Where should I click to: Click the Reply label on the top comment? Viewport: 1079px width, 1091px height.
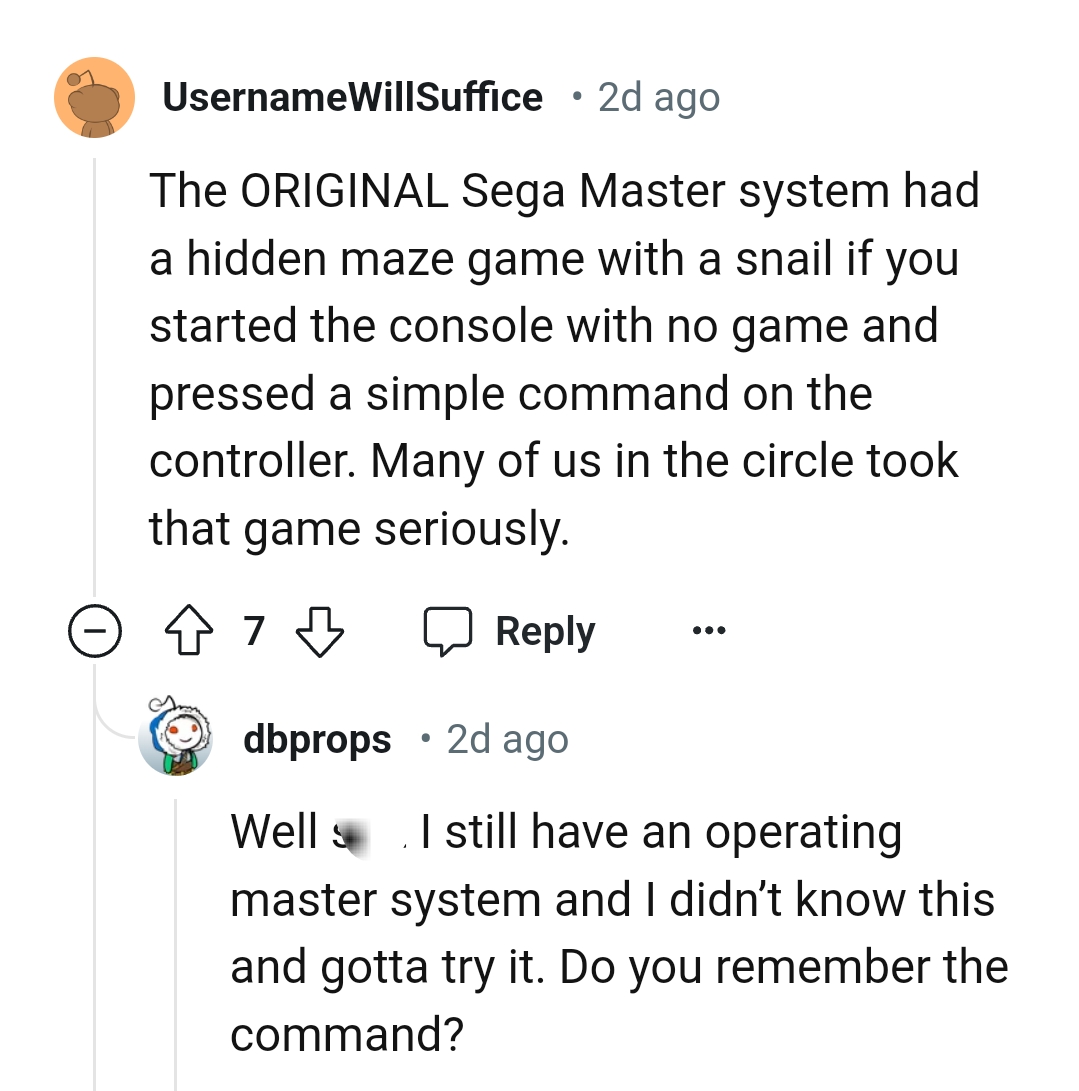(543, 630)
